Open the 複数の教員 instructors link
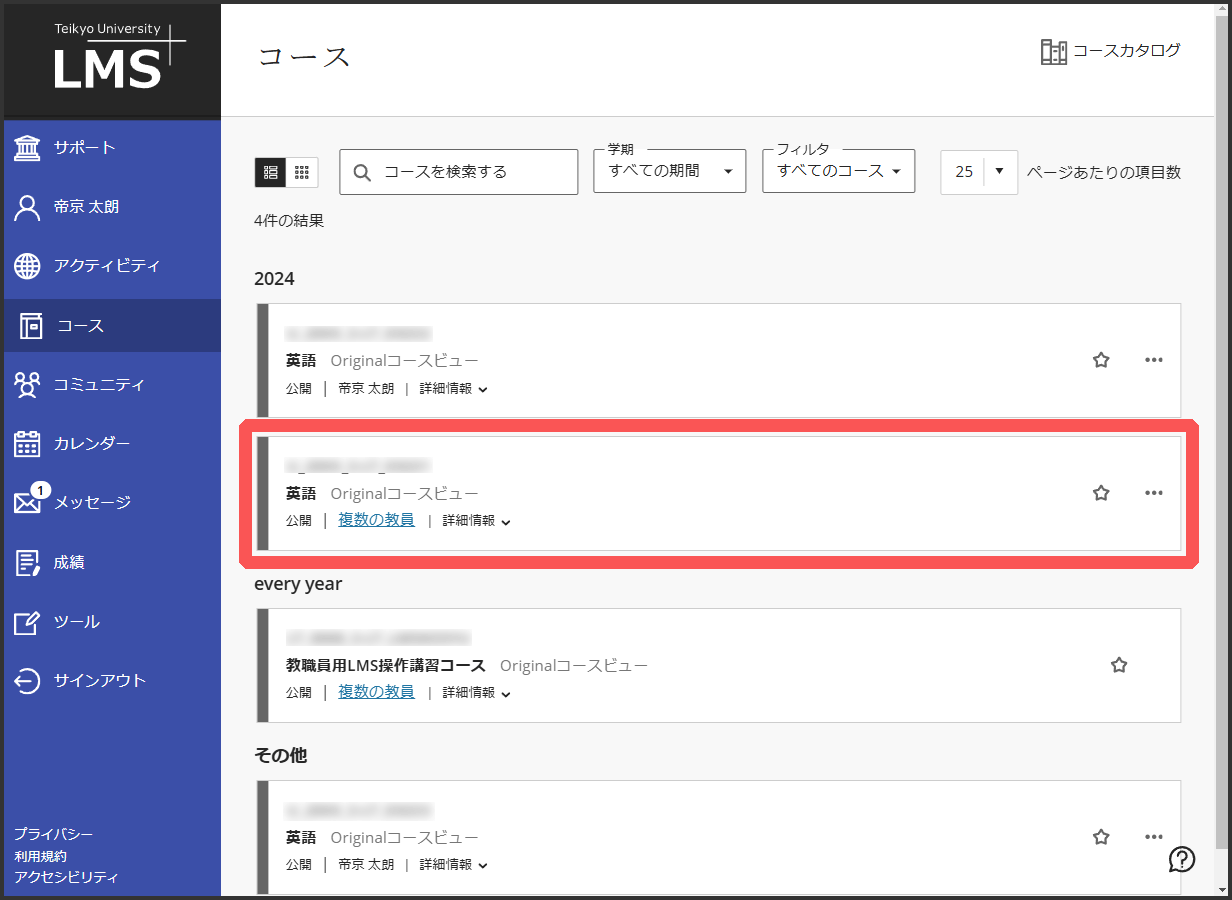The width and height of the screenshot is (1232, 900). point(375,520)
